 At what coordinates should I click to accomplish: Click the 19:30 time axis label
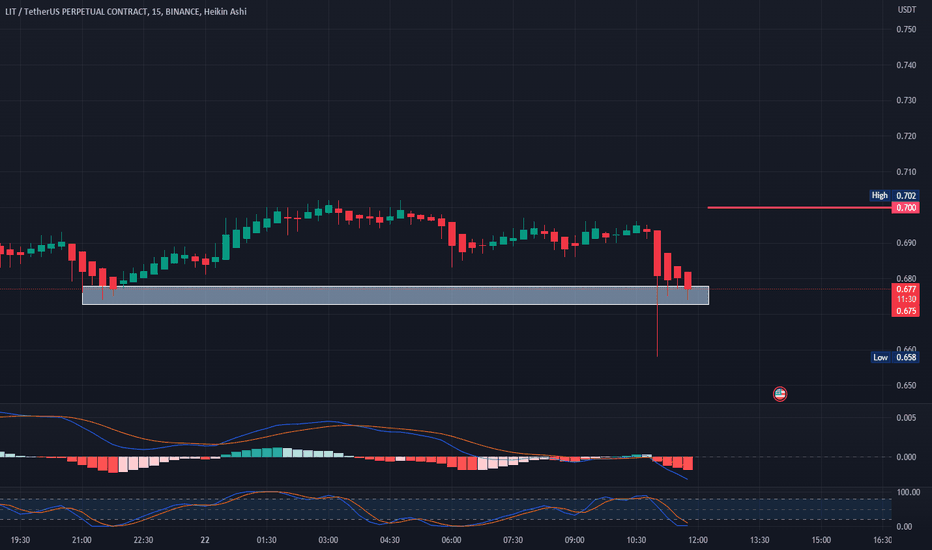[x=20, y=540]
